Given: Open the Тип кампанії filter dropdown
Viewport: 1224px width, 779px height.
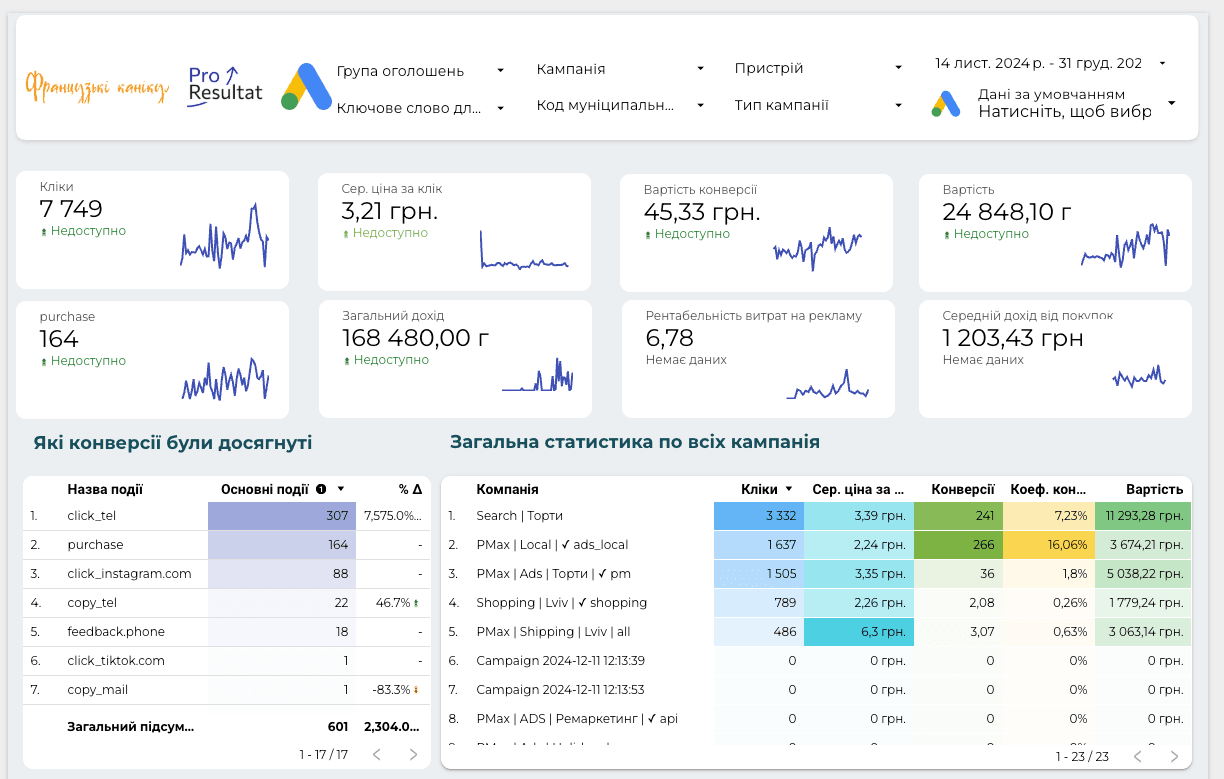Looking at the screenshot, I should tap(819, 105).
